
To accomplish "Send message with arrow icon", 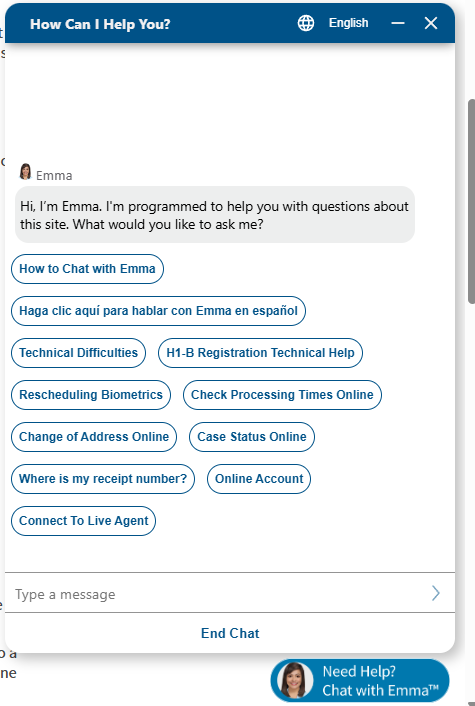I will [435, 593].
